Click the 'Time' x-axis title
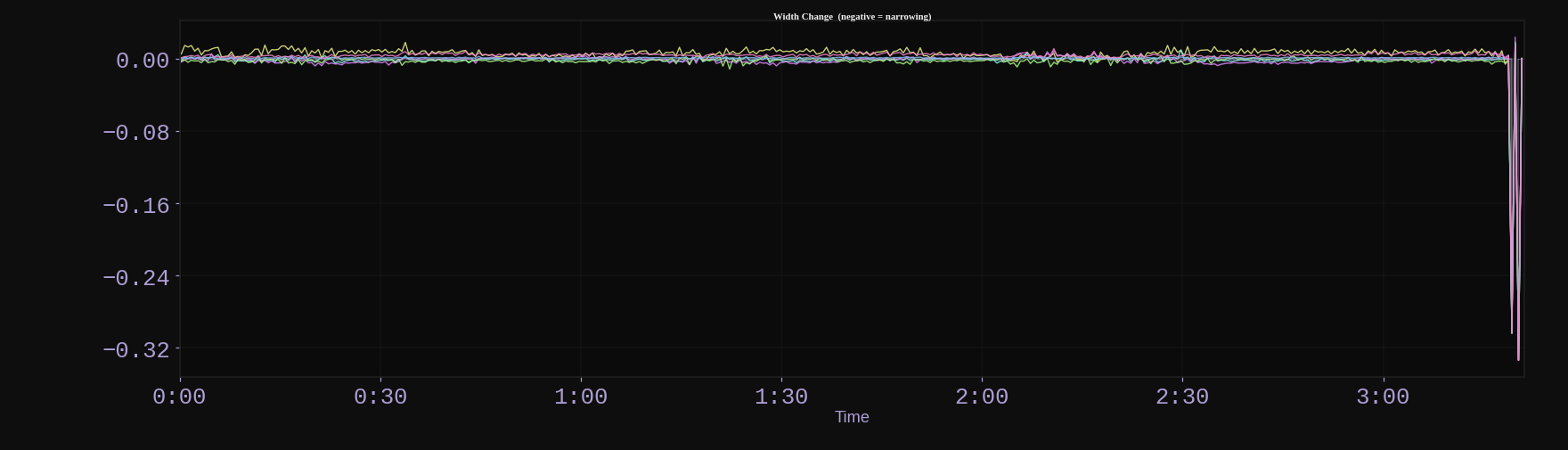 [852, 417]
